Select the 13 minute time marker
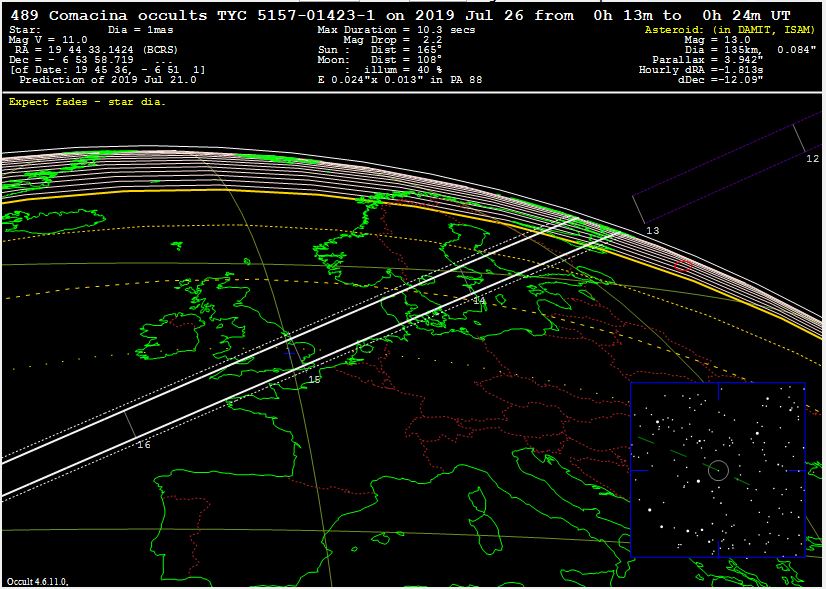Image resolution: width=826 pixels, height=589 pixels. 652,231
